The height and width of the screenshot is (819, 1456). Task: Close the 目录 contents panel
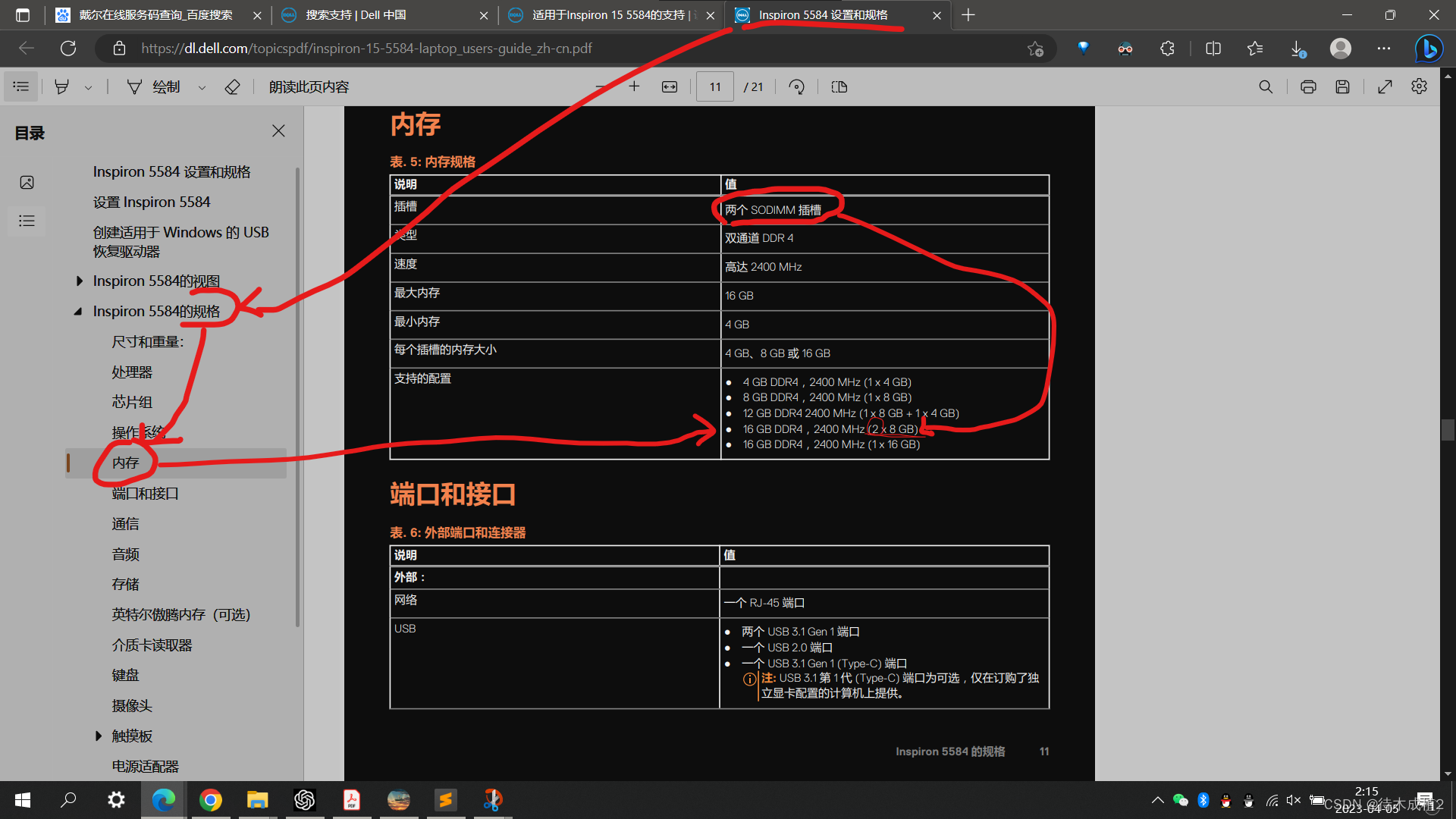(278, 130)
